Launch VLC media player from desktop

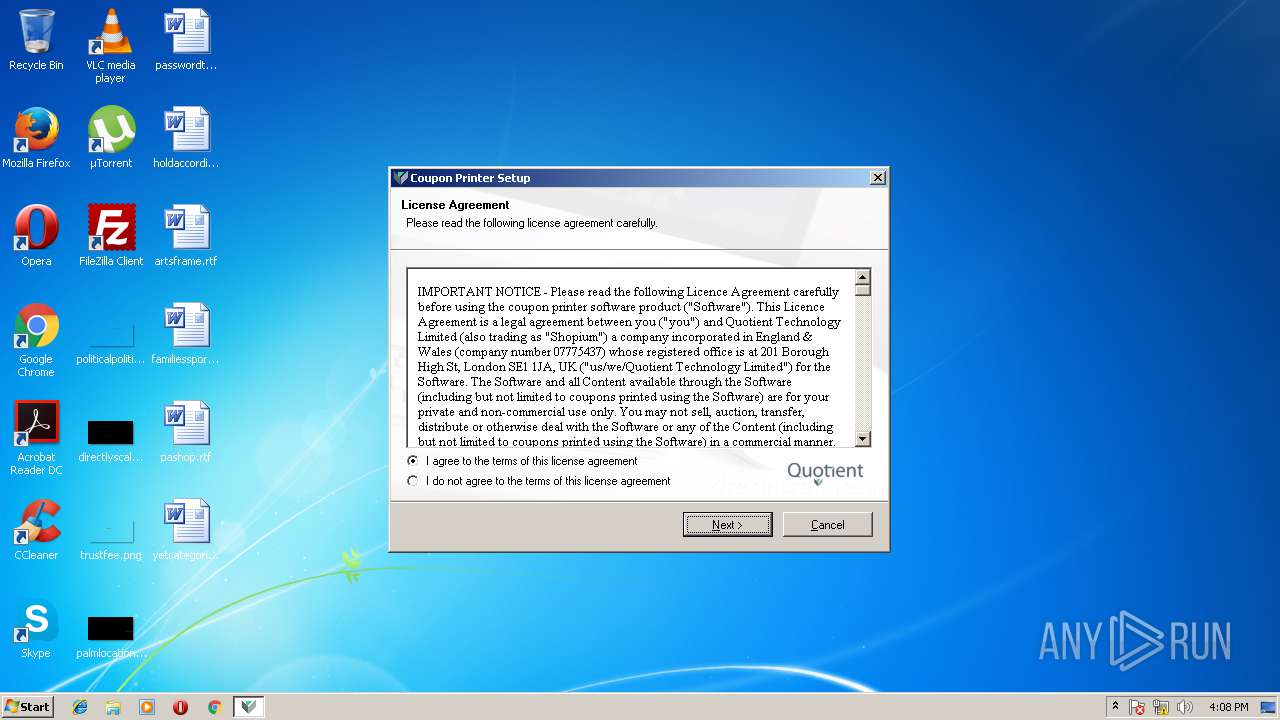tap(110, 45)
